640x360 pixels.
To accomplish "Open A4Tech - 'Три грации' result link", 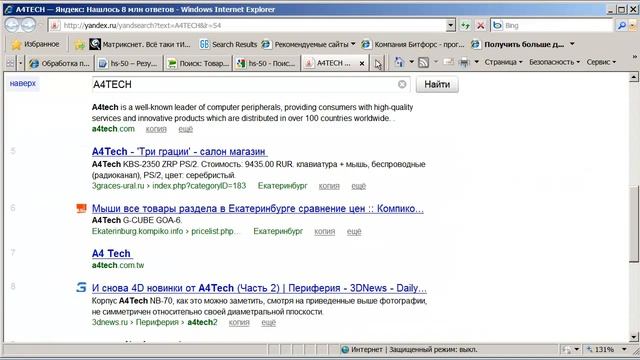I will (179, 151).
